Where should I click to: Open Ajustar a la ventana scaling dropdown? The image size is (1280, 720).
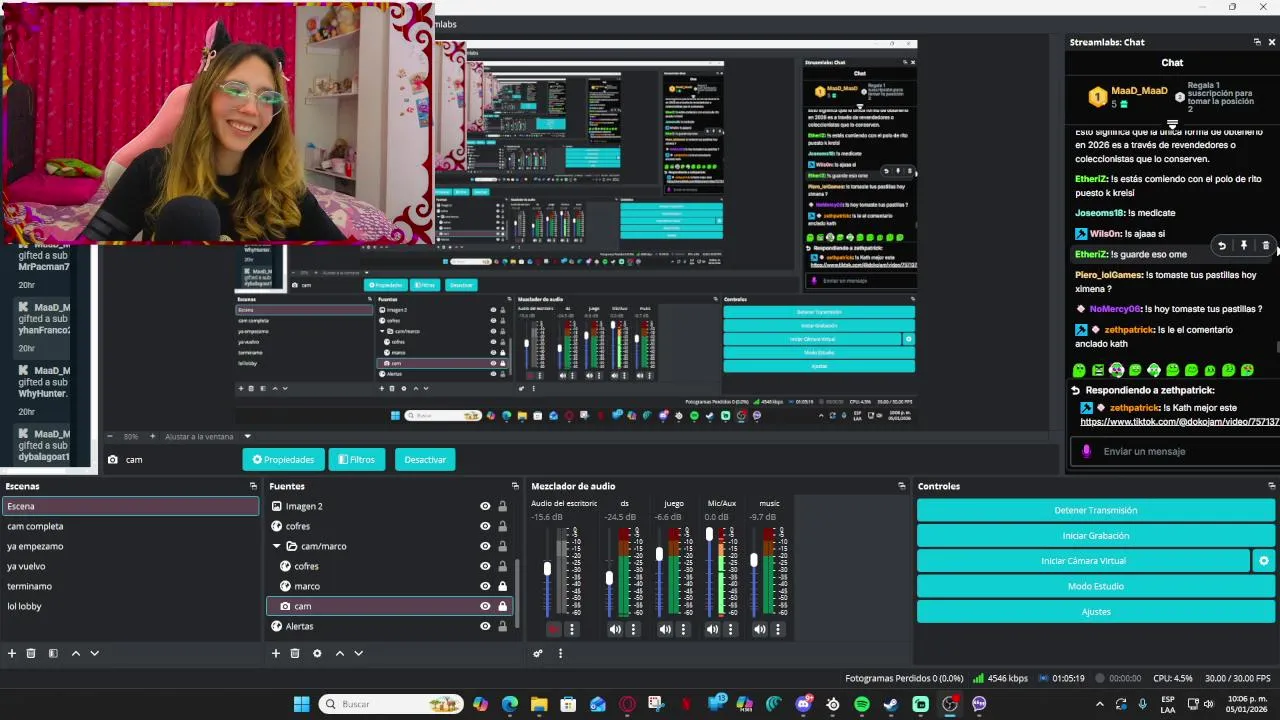247,436
